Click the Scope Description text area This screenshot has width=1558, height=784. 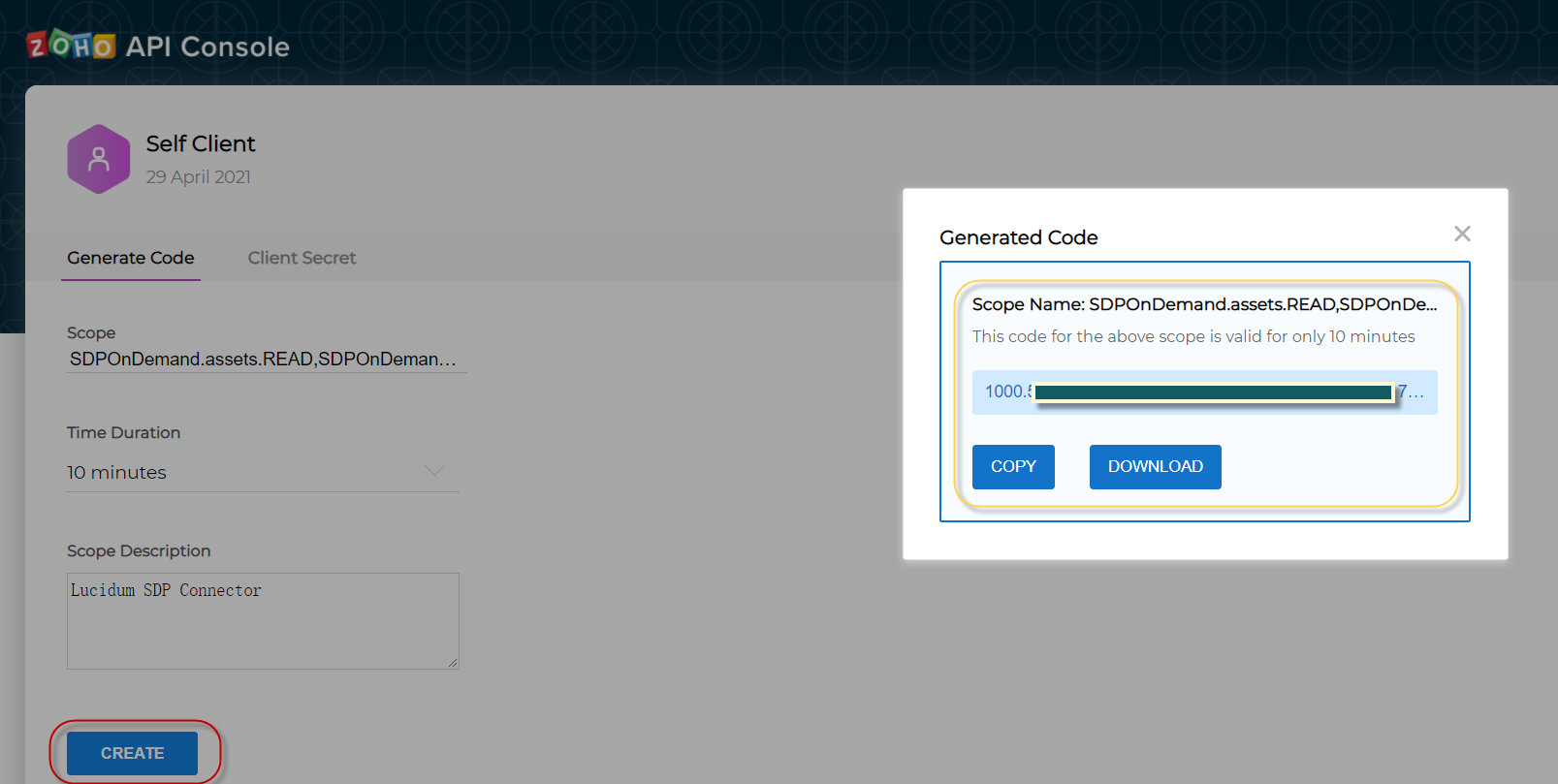263,621
